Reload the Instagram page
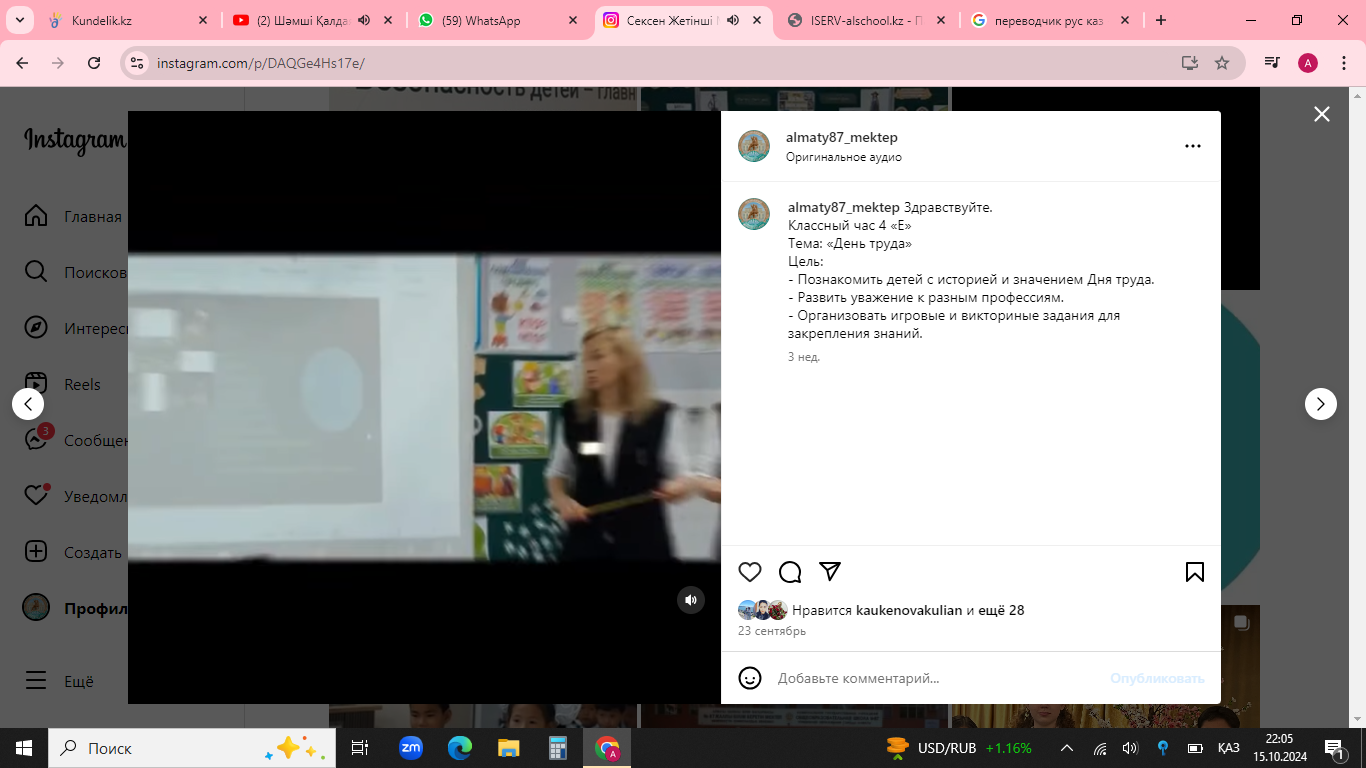This screenshot has width=1366, height=768. (x=94, y=63)
